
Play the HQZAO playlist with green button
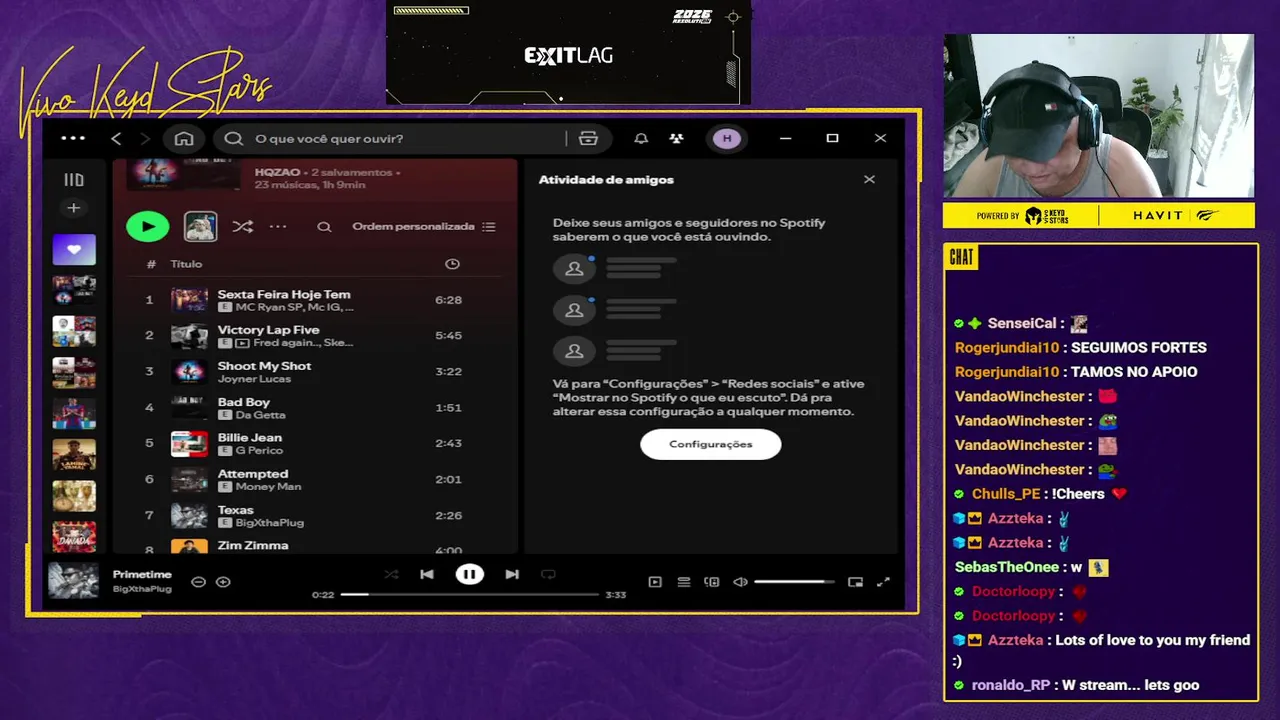tap(148, 226)
